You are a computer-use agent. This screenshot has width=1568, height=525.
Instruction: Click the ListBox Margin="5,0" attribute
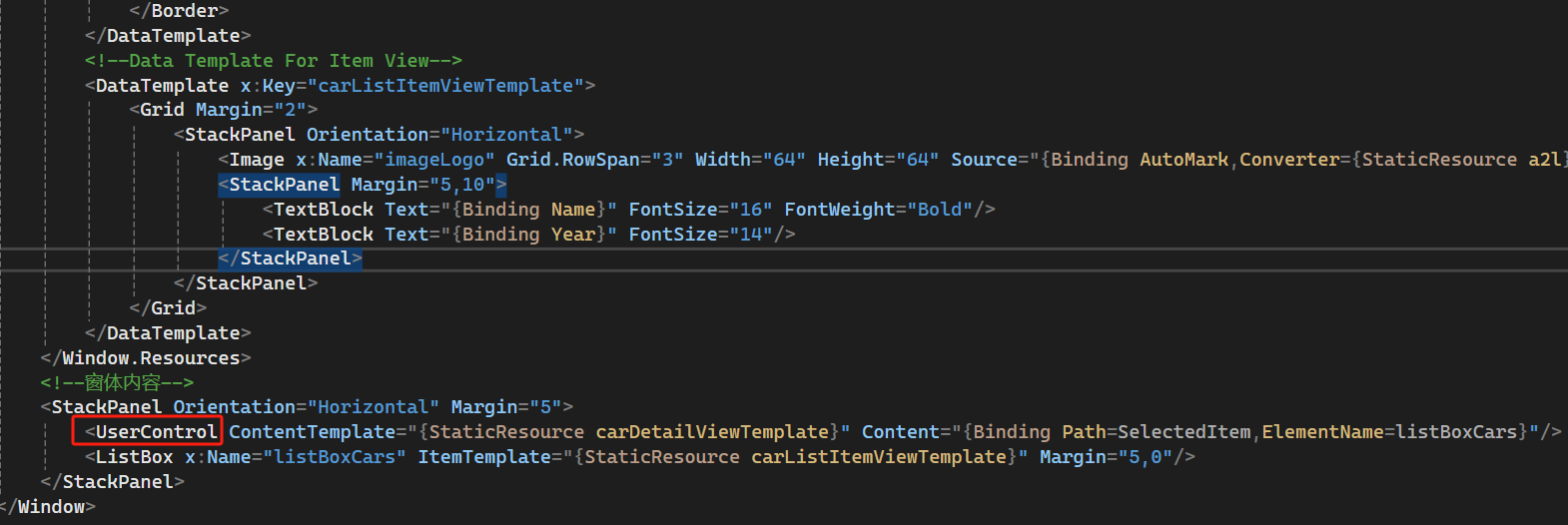[1106, 457]
